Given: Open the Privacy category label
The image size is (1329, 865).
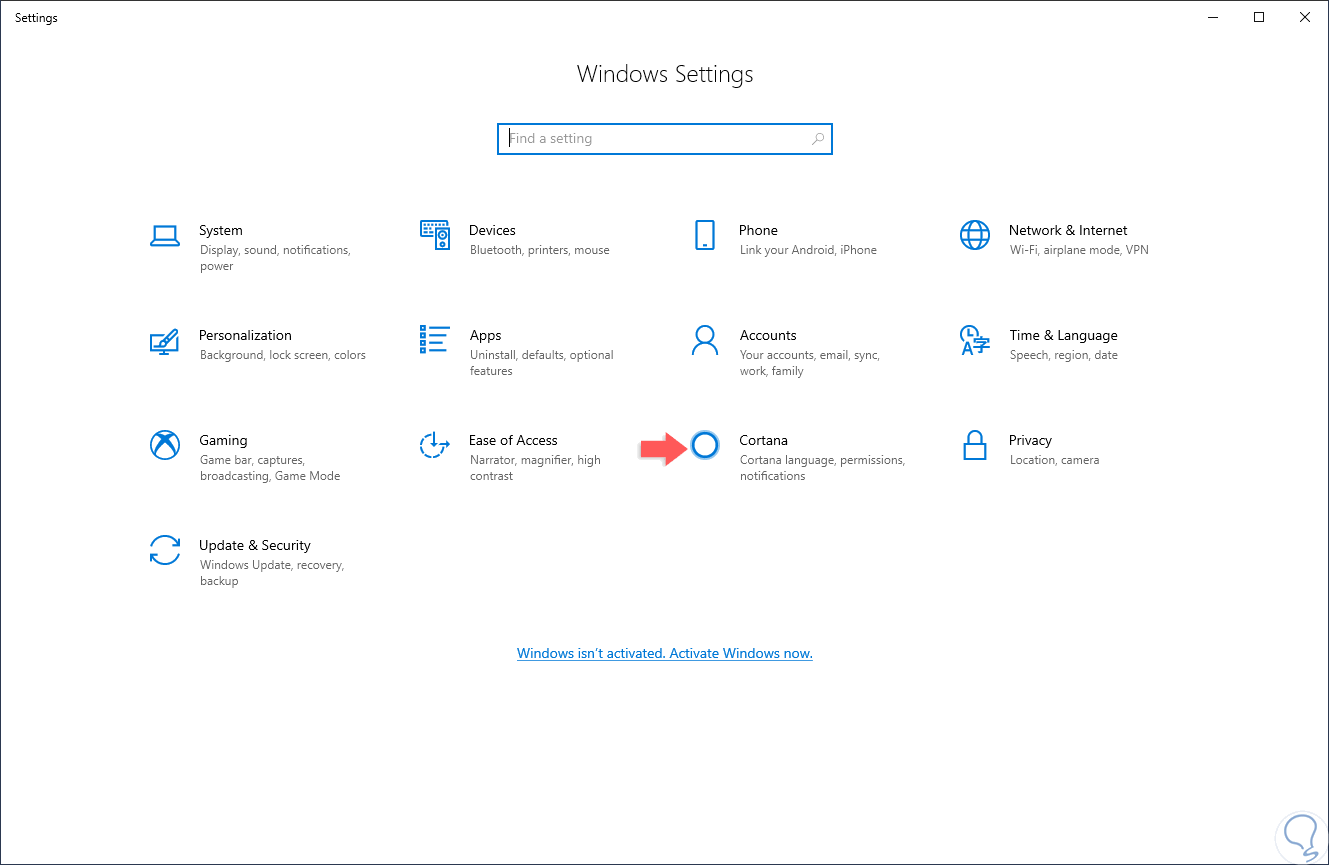Looking at the screenshot, I should (1030, 440).
